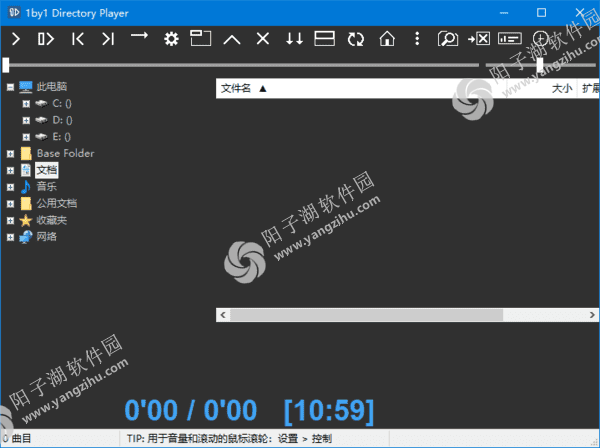Expand the 收藏夹 tree node
600x448 pixels.
[x=10, y=221]
